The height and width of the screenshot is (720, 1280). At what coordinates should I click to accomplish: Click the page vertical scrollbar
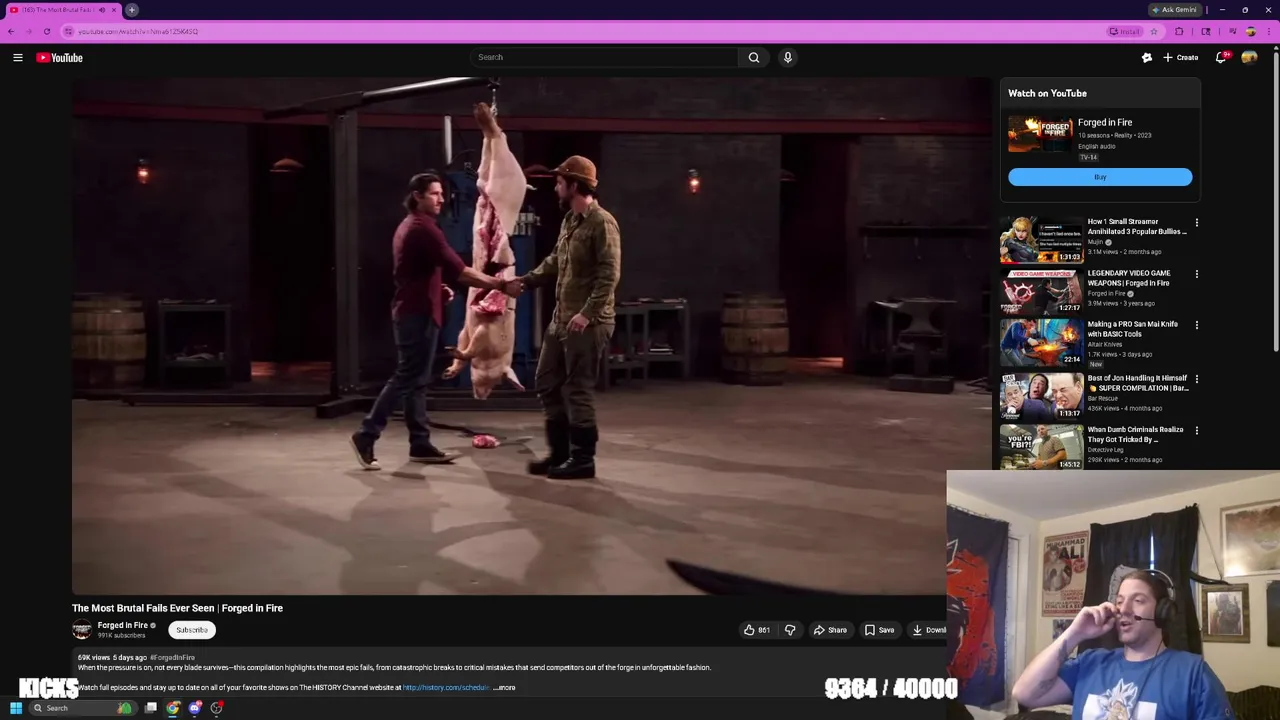click(x=1276, y=200)
